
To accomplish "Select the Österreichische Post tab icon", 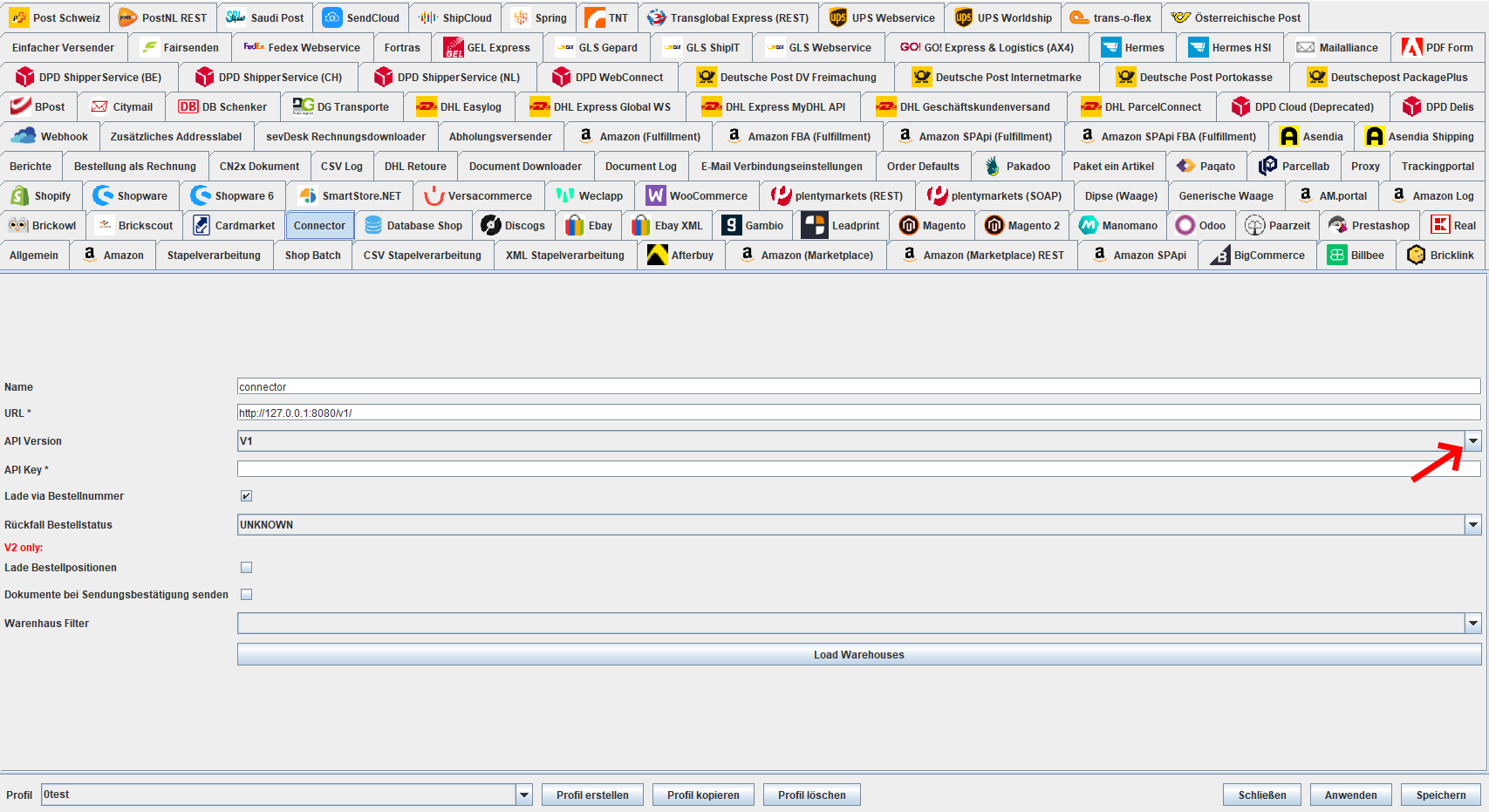I will coord(1181,17).
